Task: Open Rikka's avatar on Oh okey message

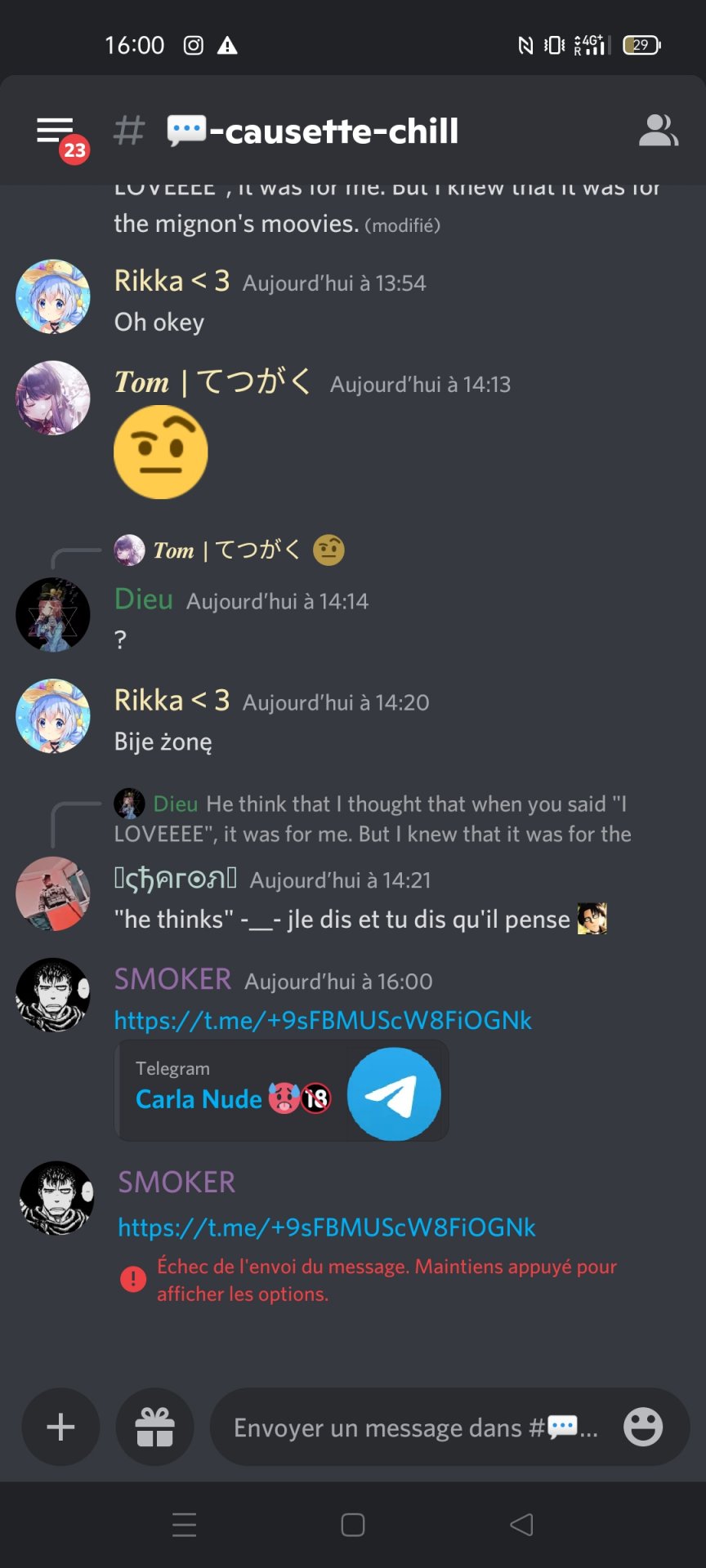Action: point(53,296)
